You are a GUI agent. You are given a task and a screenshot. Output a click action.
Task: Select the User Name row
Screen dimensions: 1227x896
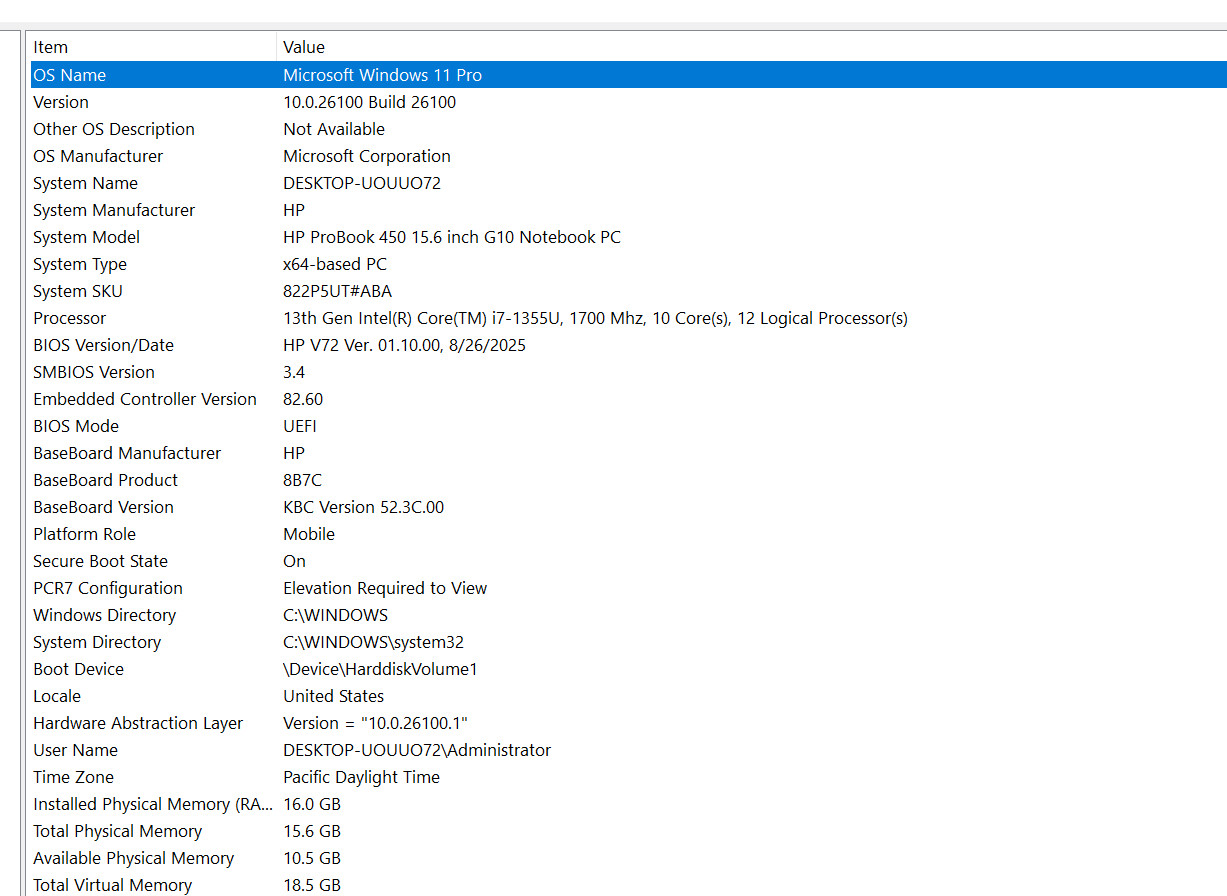point(629,750)
